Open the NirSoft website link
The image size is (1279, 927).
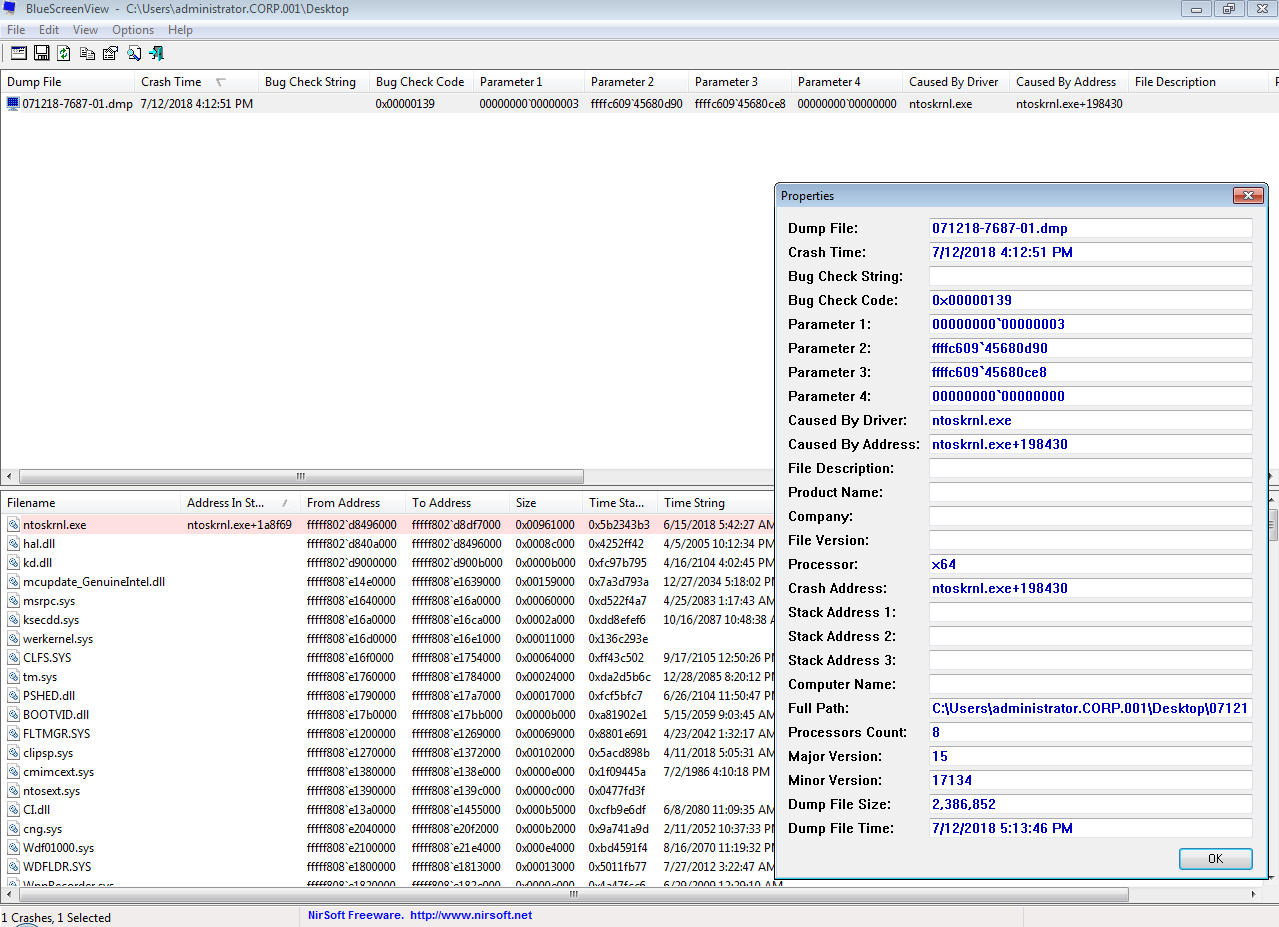point(471,916)
